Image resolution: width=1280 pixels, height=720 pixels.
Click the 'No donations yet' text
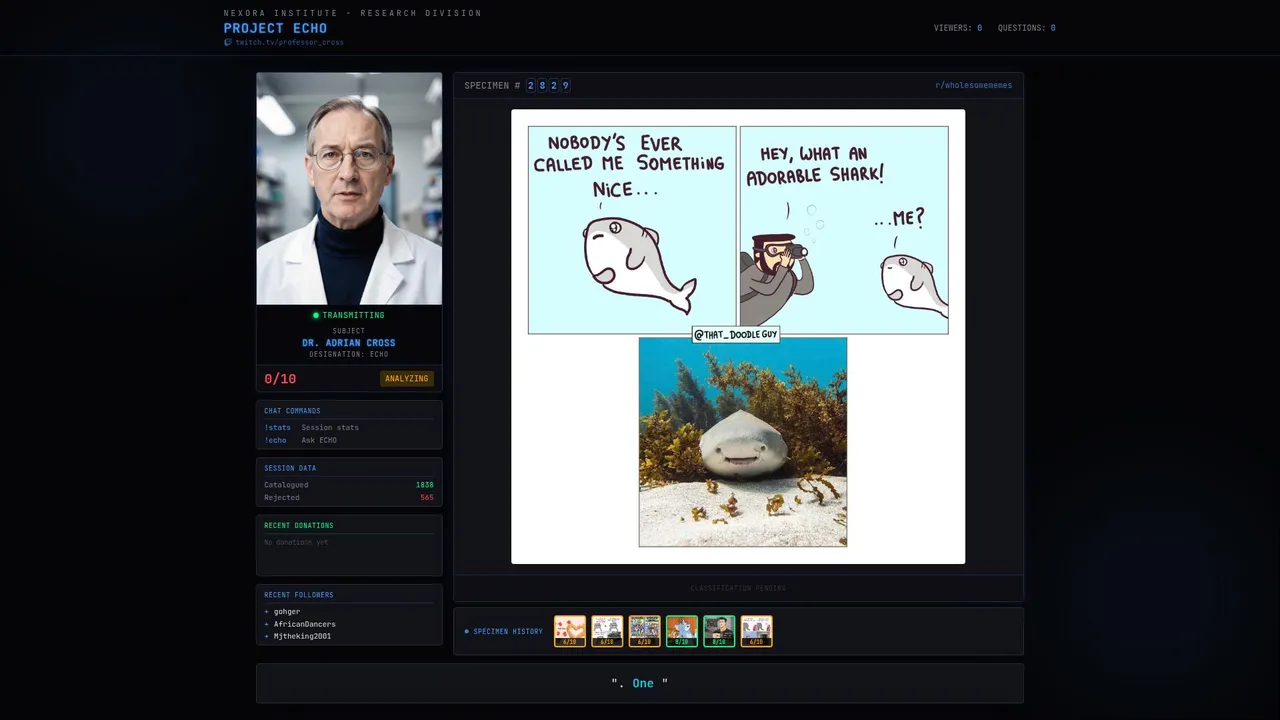[296, 542]
